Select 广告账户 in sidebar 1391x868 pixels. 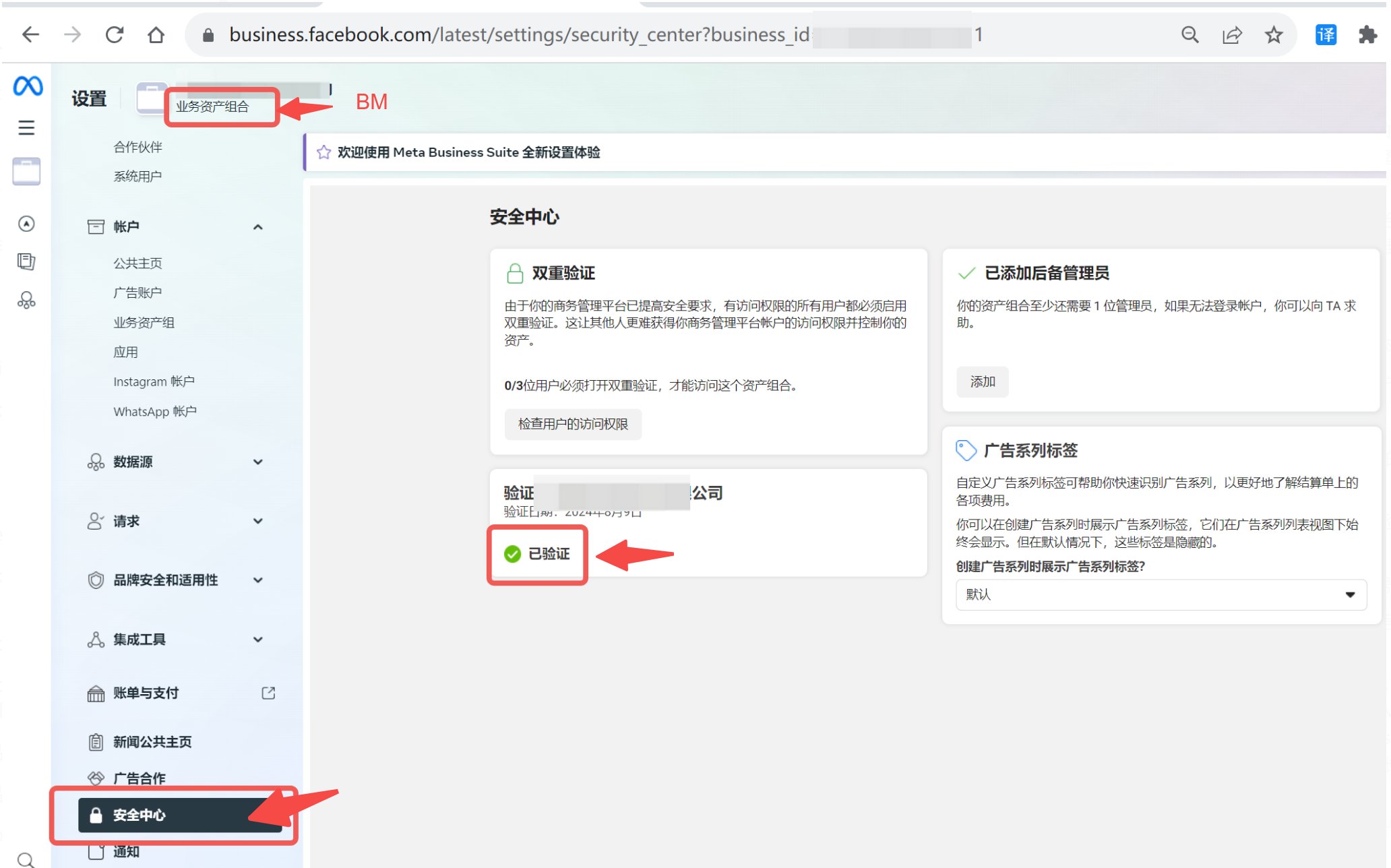click(137, 292)
